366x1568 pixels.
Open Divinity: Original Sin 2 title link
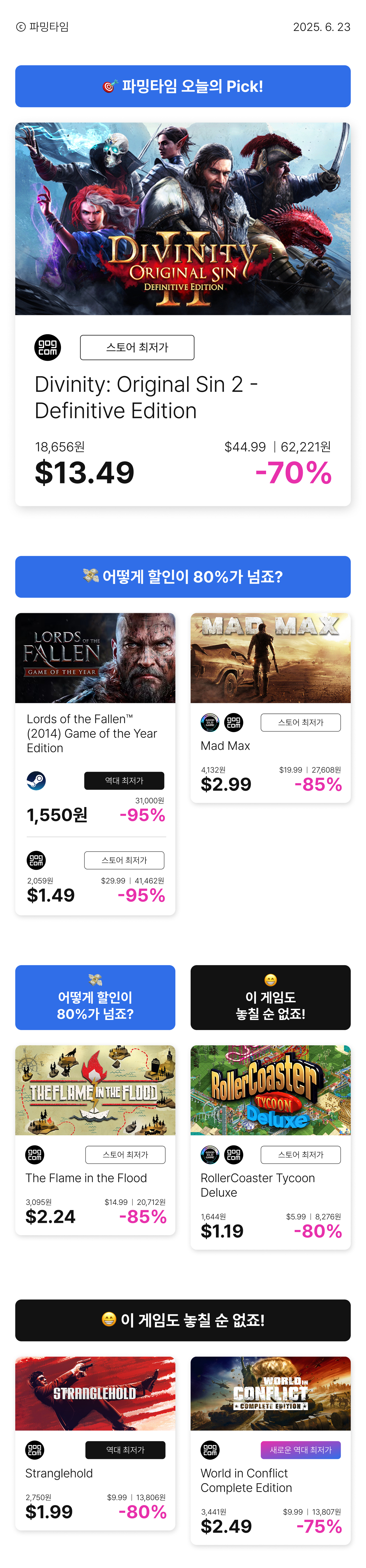tap(147, 398)
